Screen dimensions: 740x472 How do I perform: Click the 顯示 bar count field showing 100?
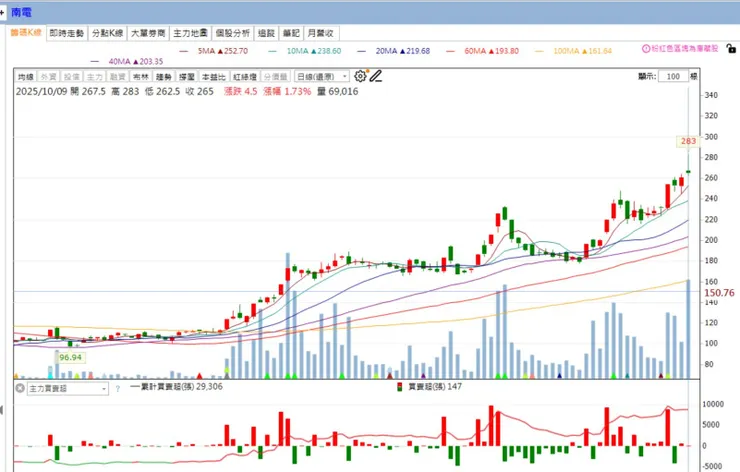673,76
